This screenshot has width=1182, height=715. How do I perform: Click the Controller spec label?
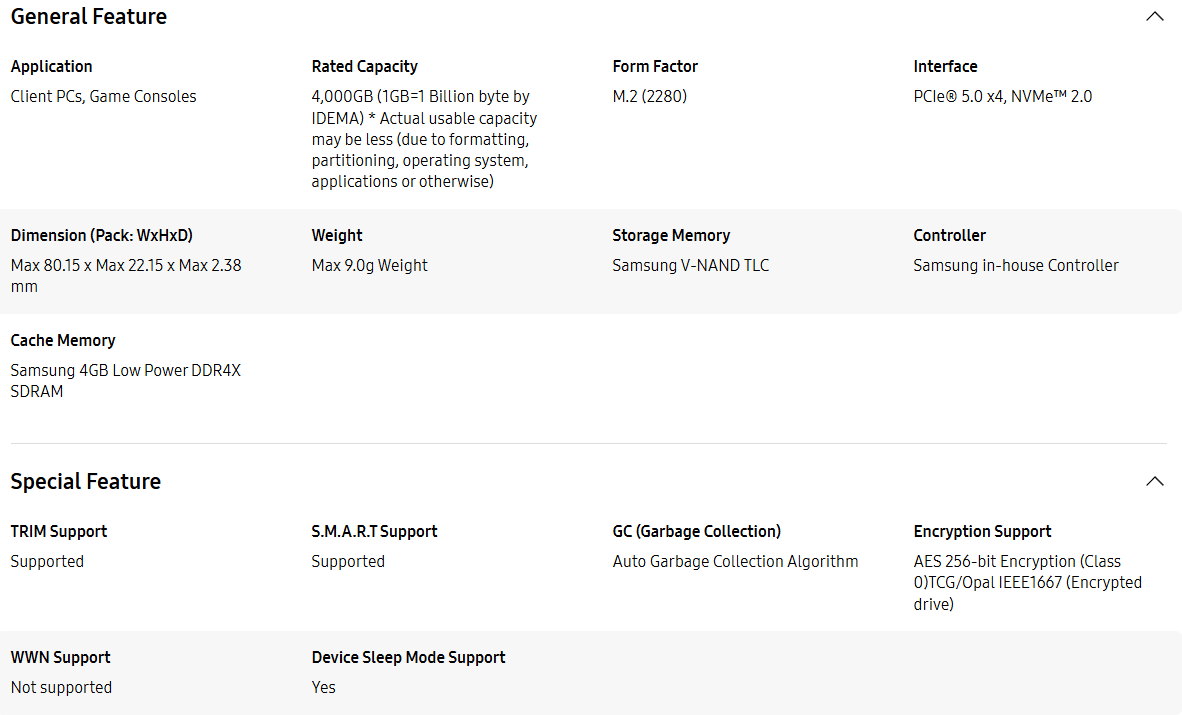pos(949,235)
